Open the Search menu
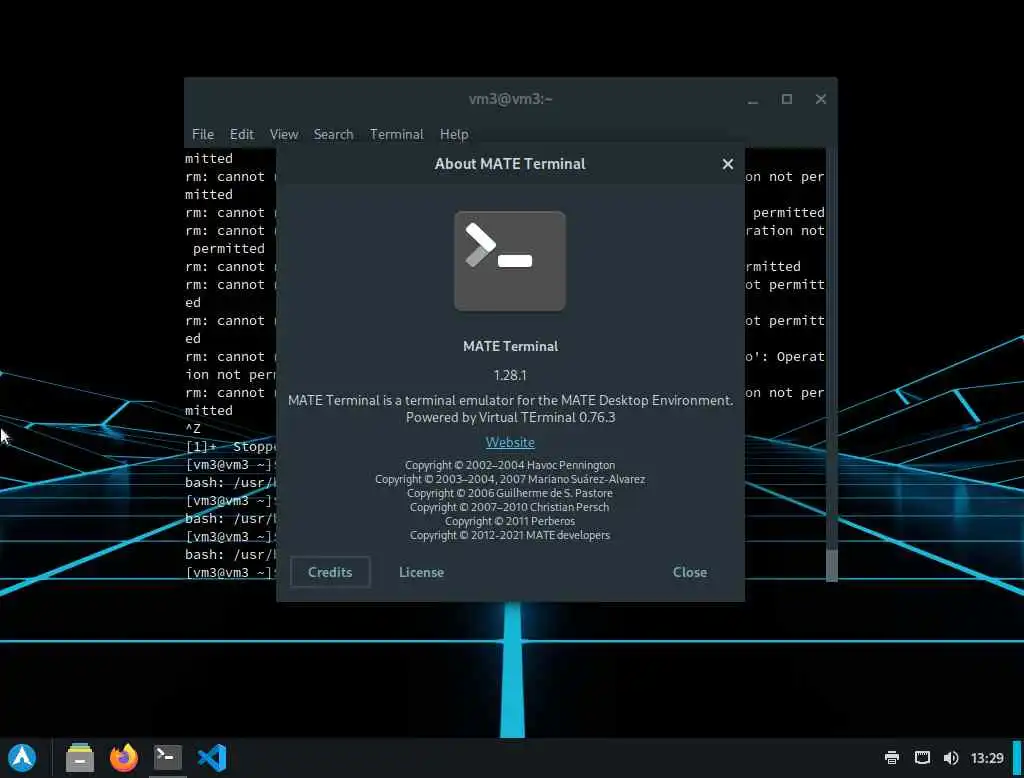Viewport: 1024px width, 778px height. pos(333,134)
